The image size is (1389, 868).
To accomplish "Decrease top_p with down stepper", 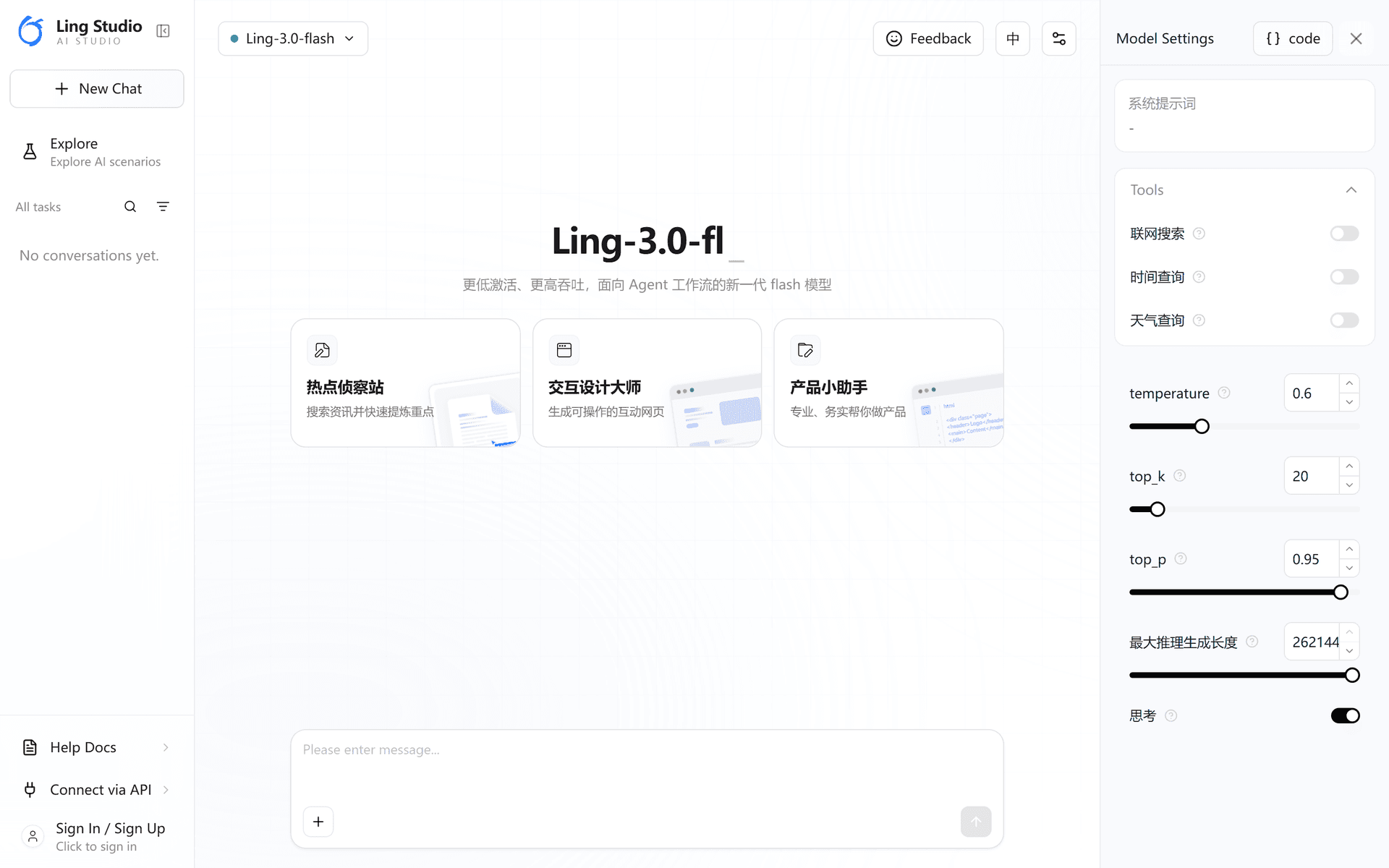I will 1349,569.
